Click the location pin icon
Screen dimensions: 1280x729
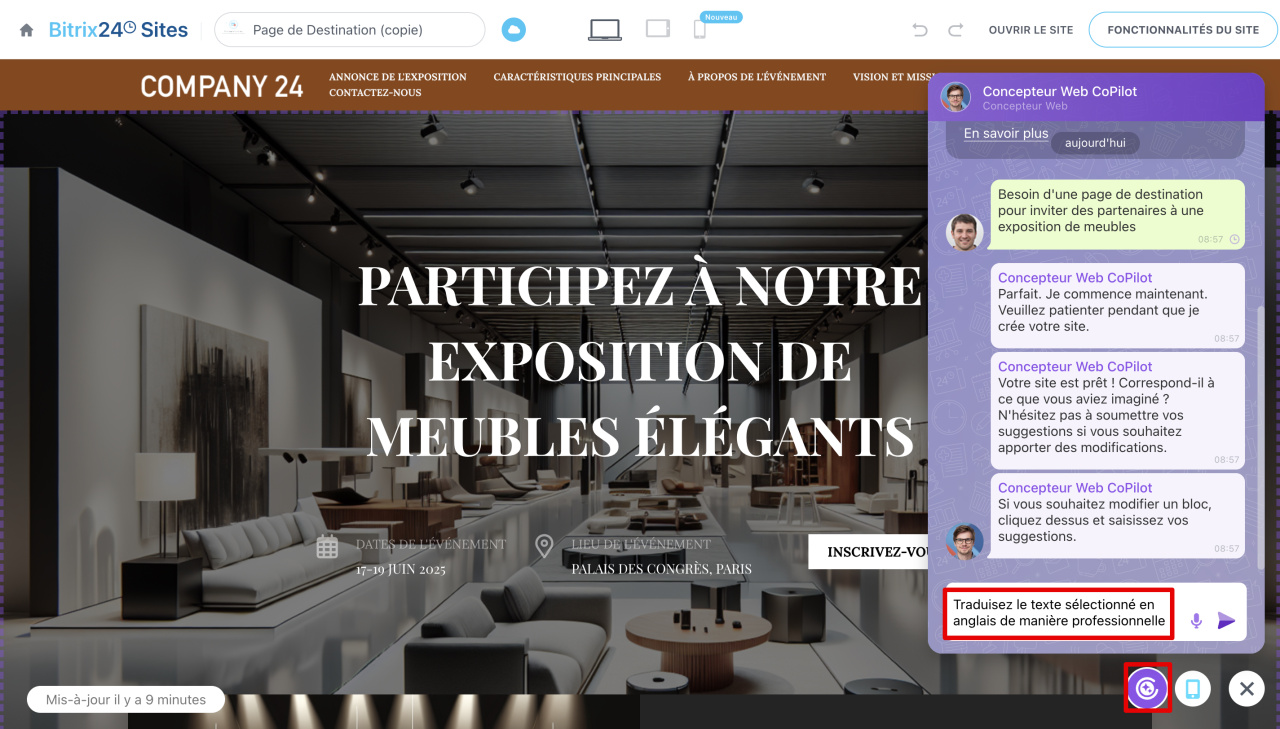pos(544,546)
